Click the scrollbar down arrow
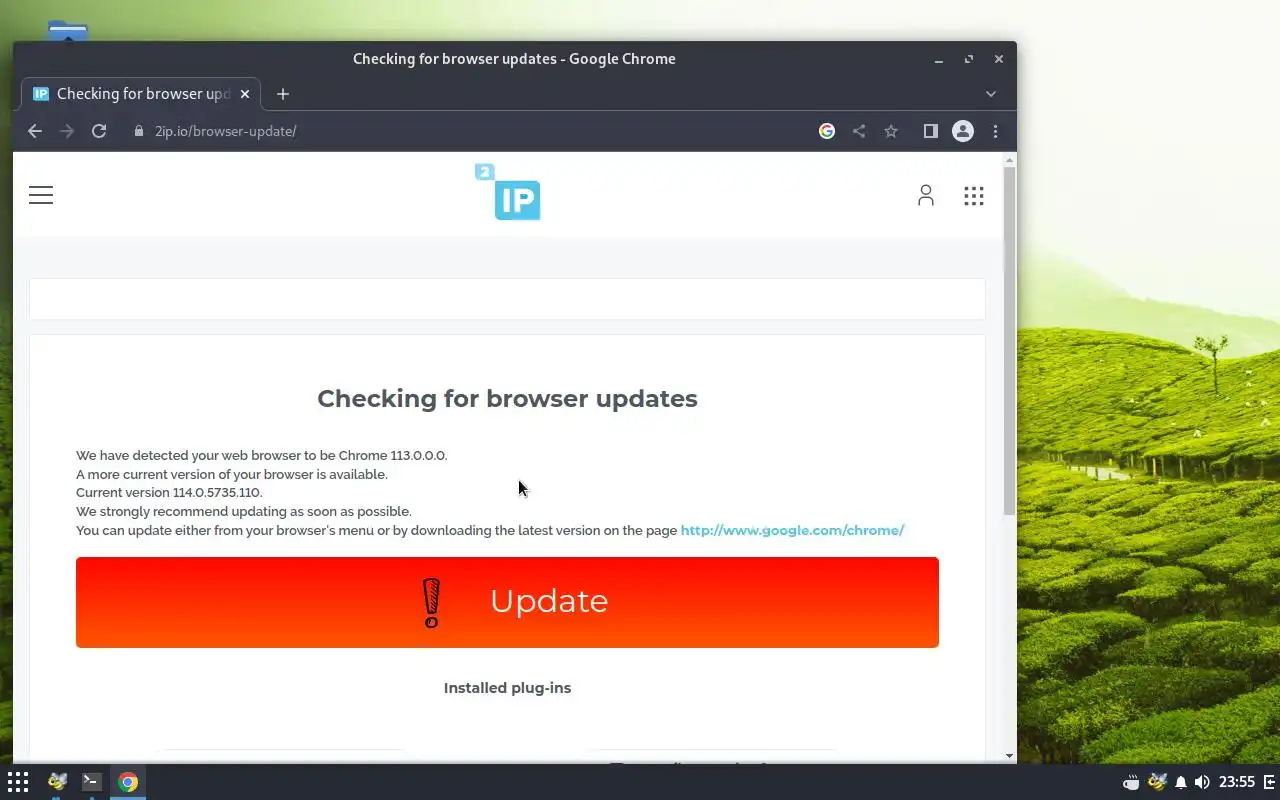This screenshot has width=1280, height=800. [1010, 756]
